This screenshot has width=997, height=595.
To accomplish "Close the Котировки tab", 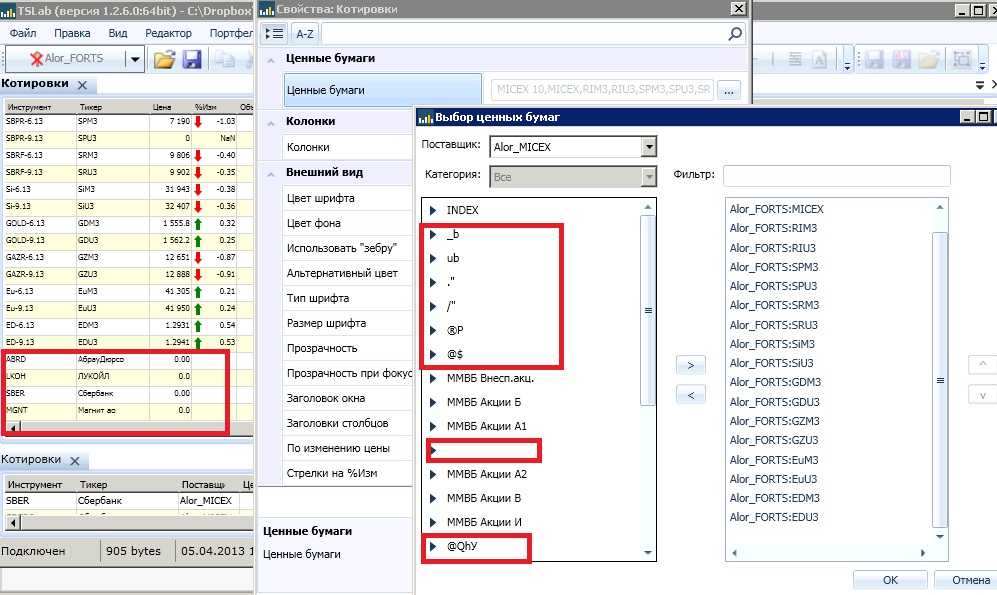I will click(82, 85).
